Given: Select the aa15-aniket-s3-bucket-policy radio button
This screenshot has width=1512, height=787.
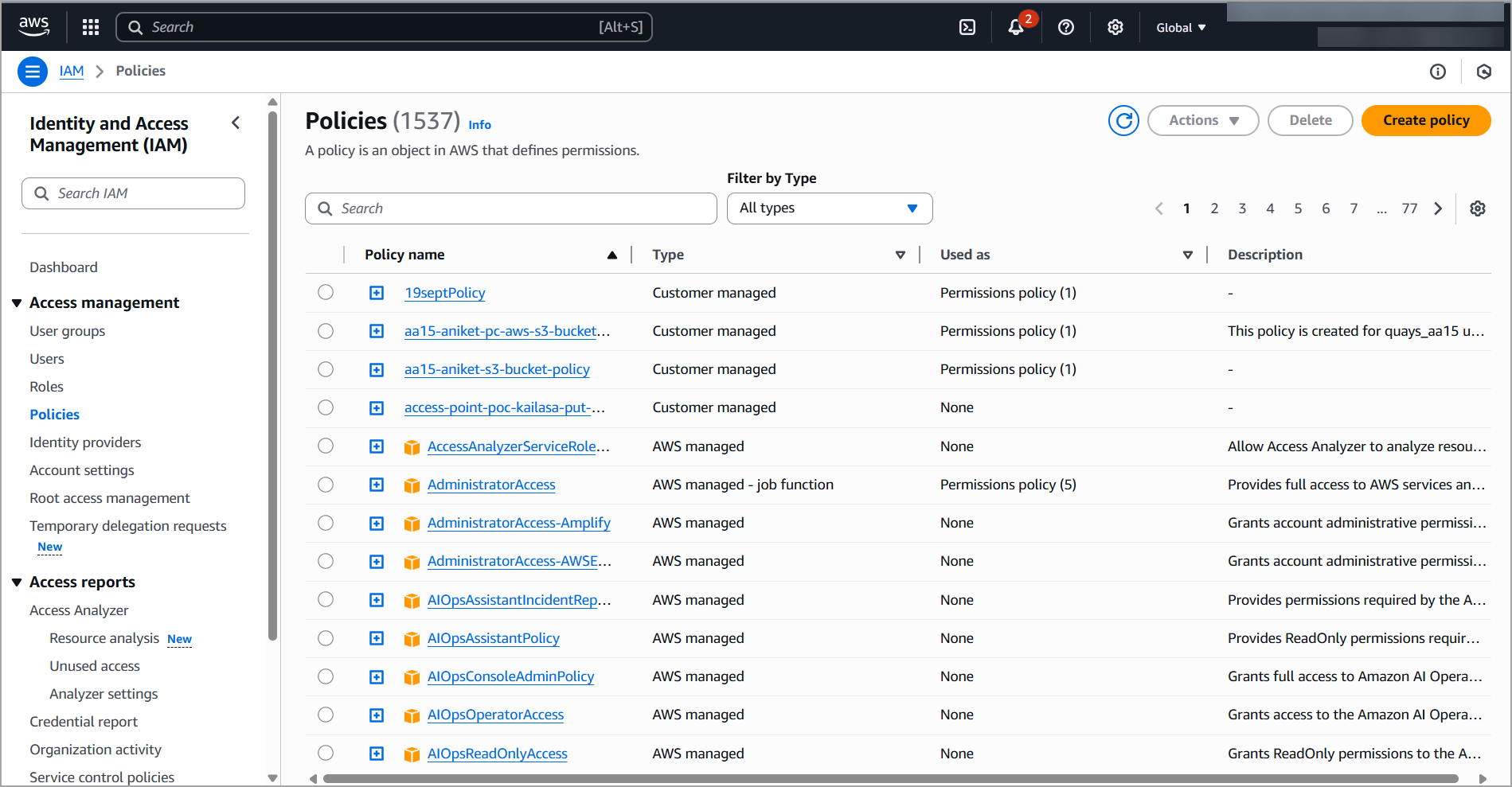Looking at the screenshot, I should (325, 369).
